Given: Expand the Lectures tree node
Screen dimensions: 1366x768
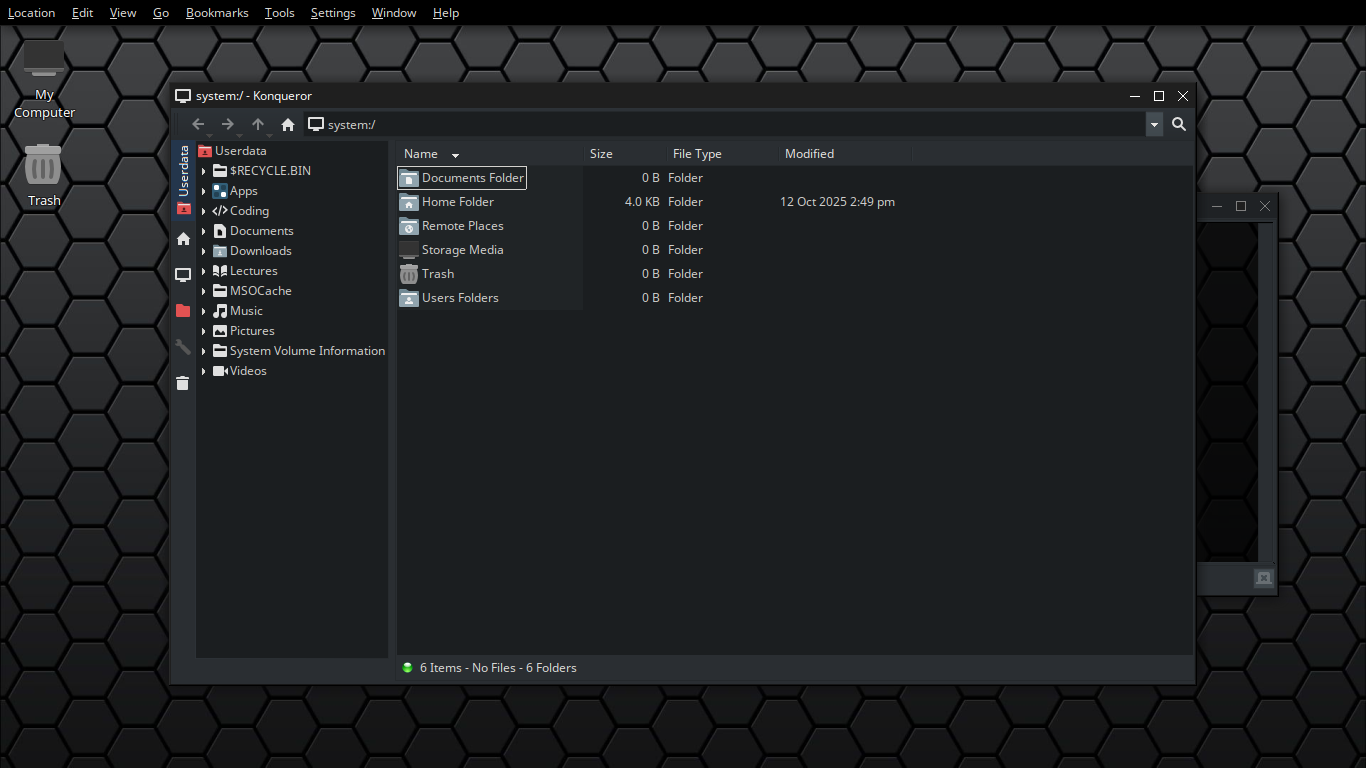Looking at the screenshot, I should 204,271.
